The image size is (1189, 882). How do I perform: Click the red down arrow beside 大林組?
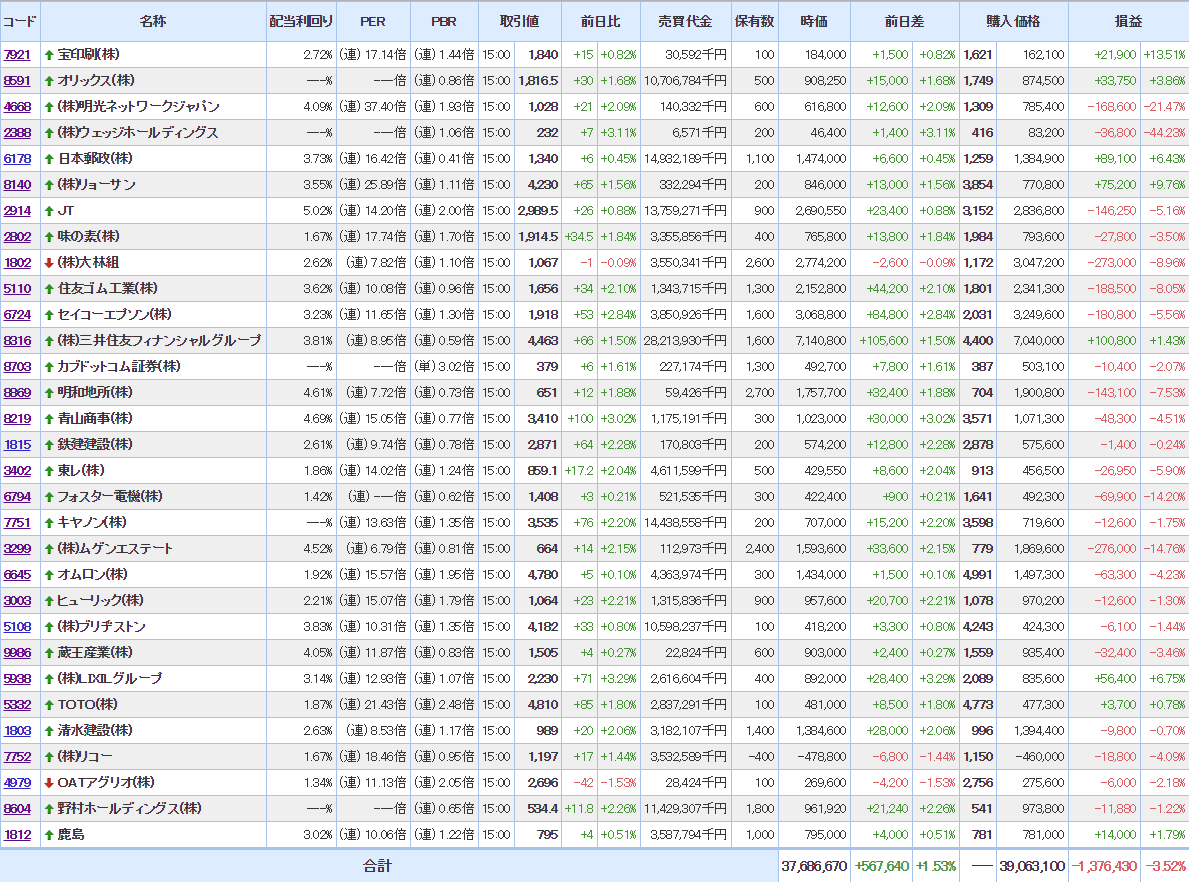[x=49, y=263]
